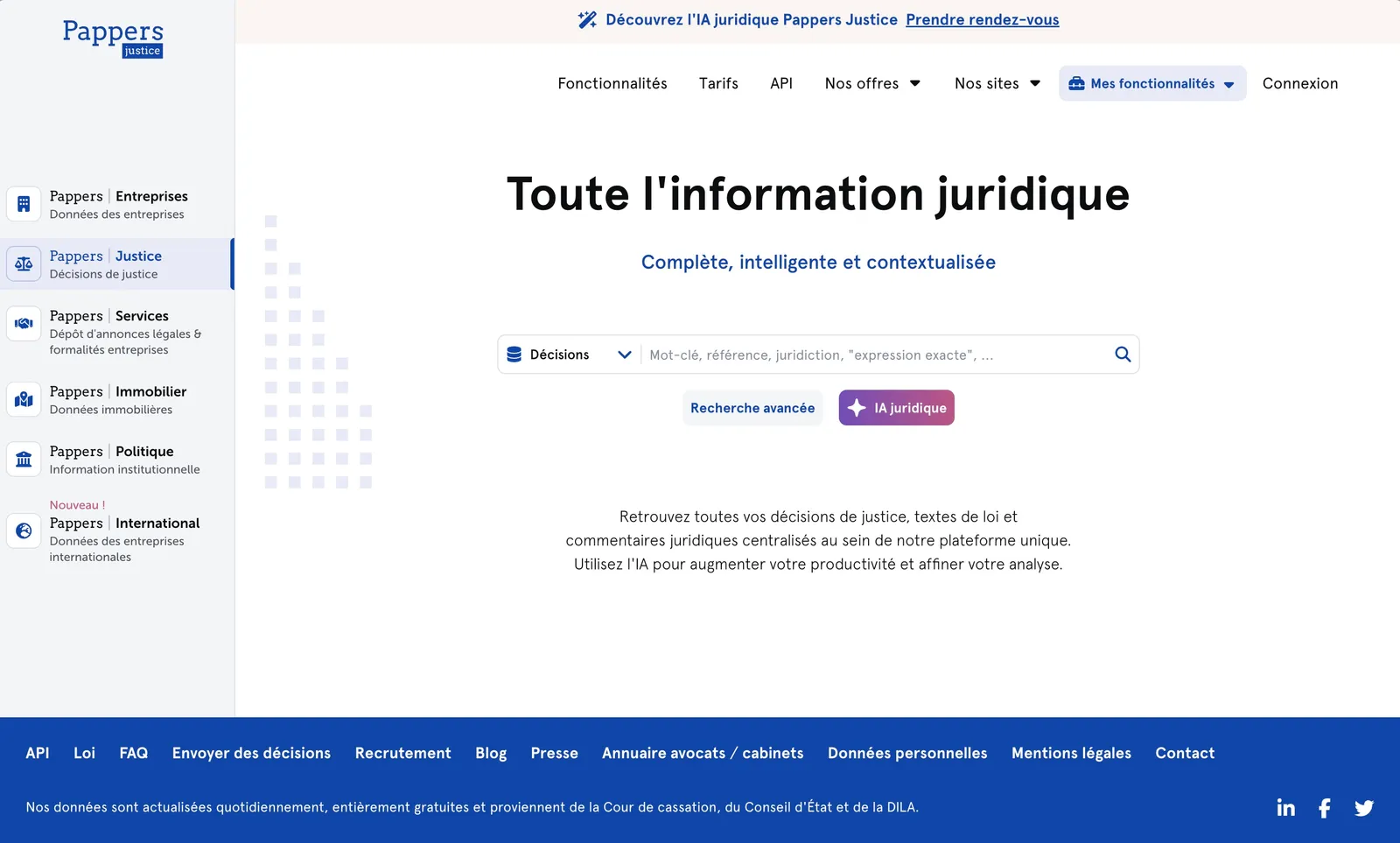Screen dimensions: 1400x843
Task: Click the Pappers Immobilier map icon
Action: coord(24,399)
